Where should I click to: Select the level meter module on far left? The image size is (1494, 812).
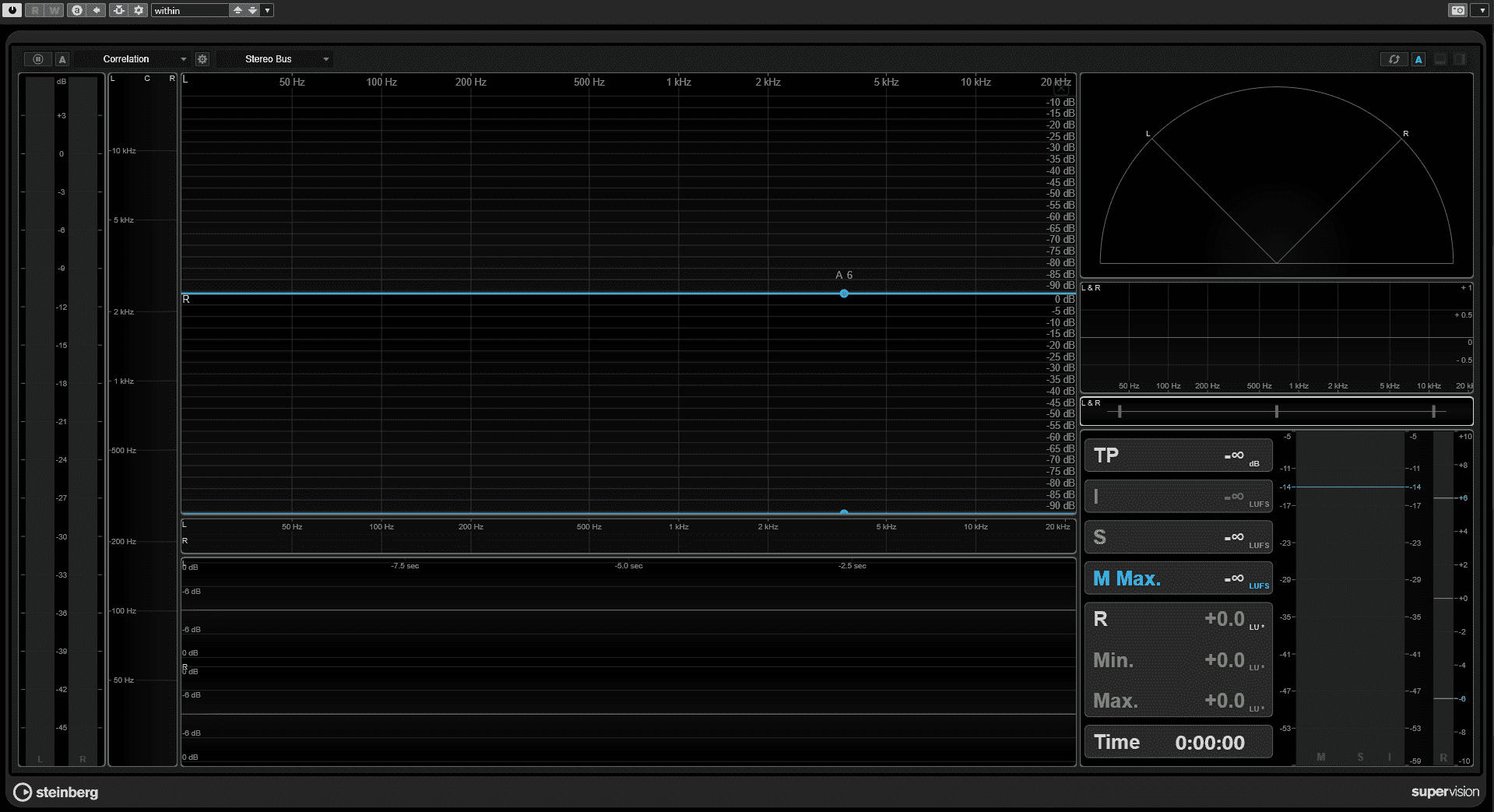62,420
